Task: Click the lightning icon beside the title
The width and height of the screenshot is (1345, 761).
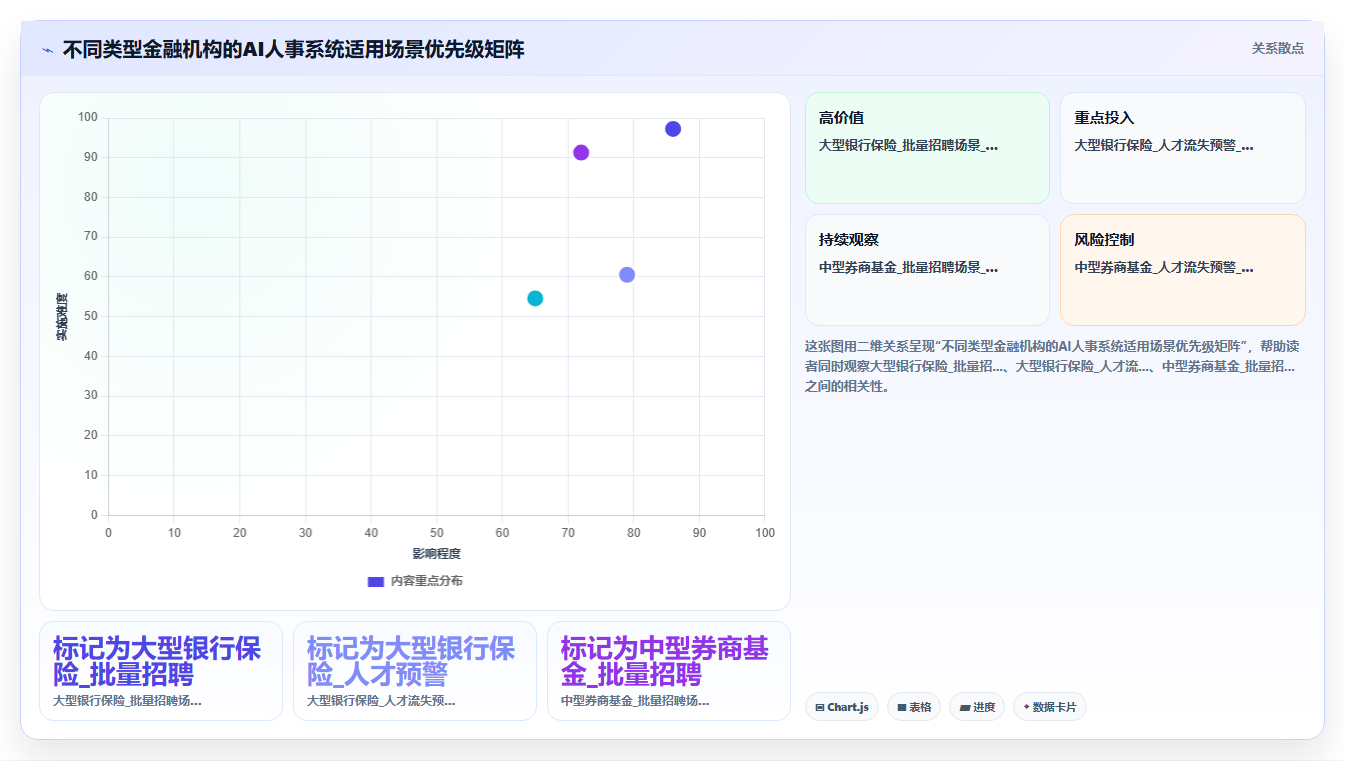Action: [48, 50]
